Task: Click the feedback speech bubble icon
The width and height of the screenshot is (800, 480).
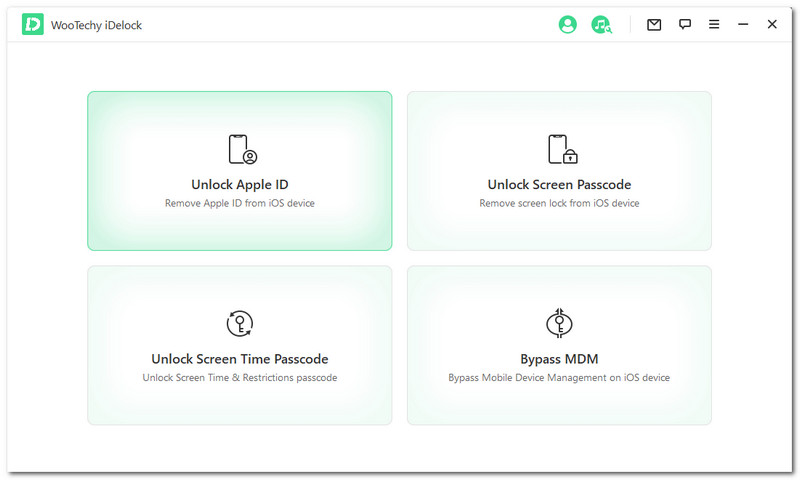Action: click(x=685, y=25)
